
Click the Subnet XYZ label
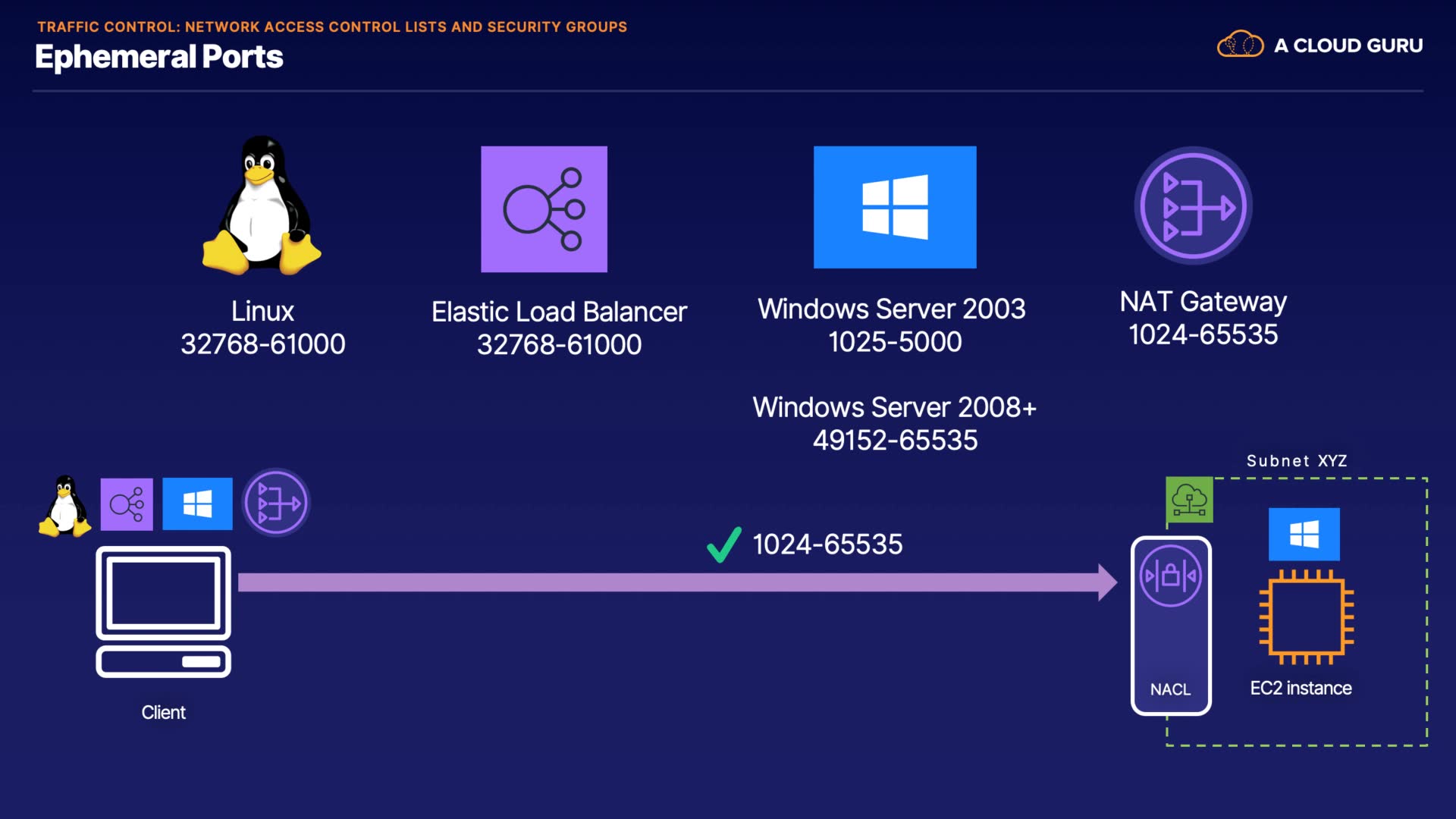1297,461
